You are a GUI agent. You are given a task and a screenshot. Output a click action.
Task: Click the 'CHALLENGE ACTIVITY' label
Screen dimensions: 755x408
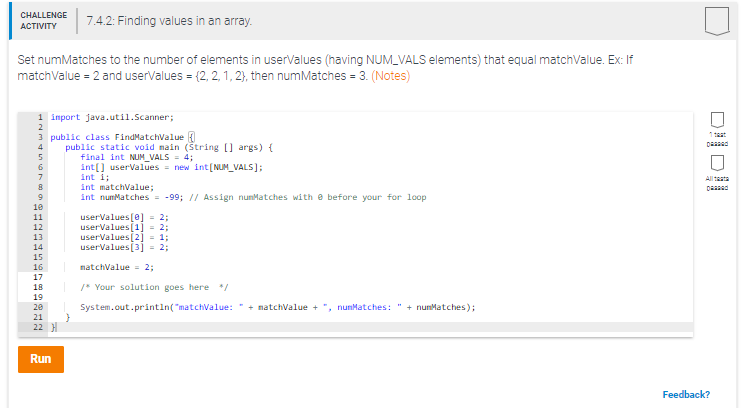44,21
